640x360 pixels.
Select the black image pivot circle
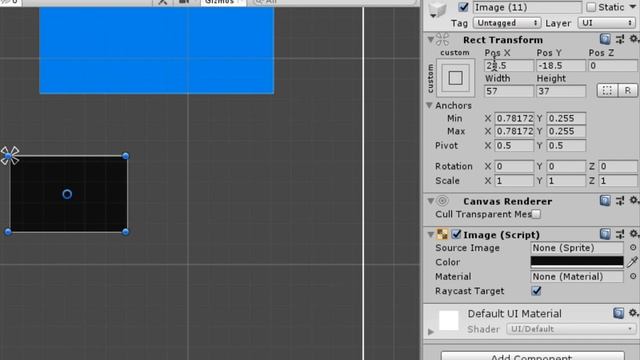(67, 194)
